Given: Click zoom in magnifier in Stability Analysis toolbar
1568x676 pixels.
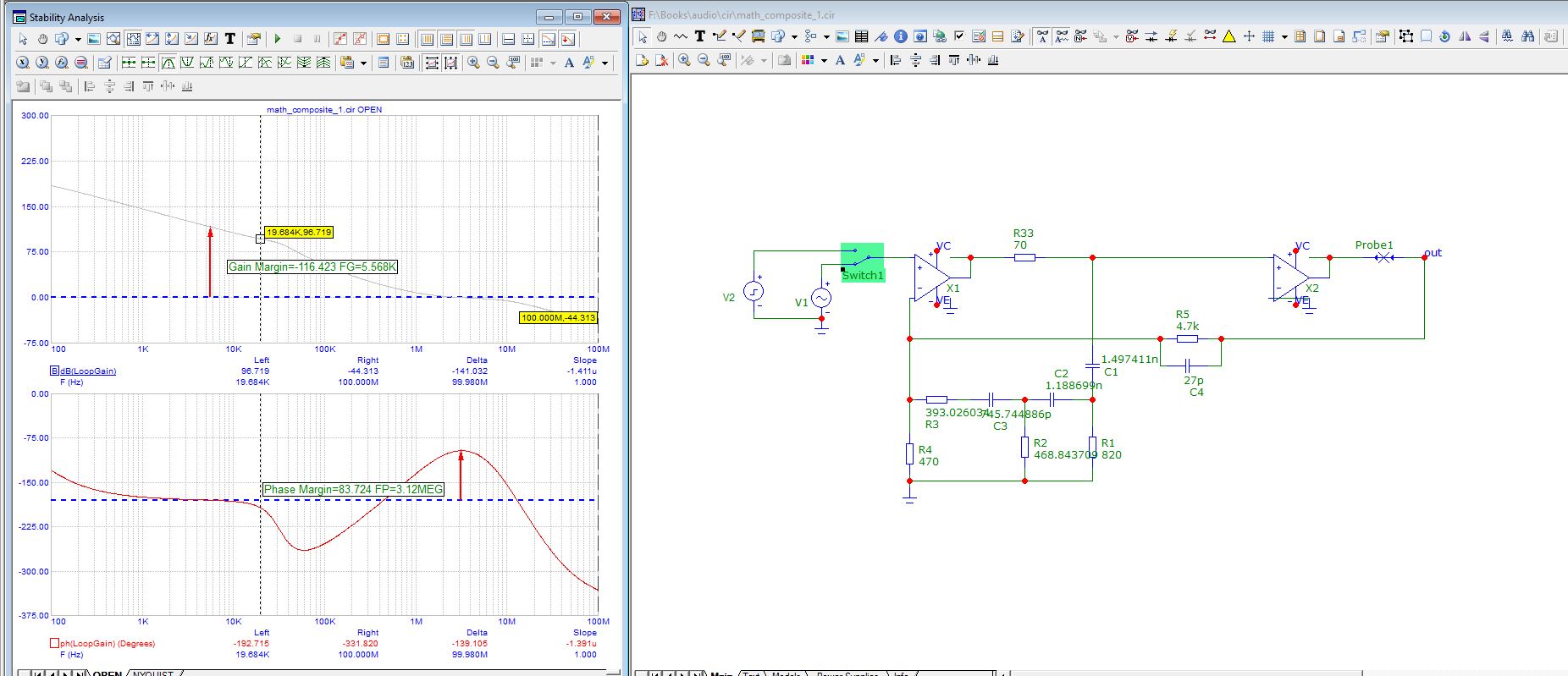Looking at the screenshot, I should tap(473, 63).
